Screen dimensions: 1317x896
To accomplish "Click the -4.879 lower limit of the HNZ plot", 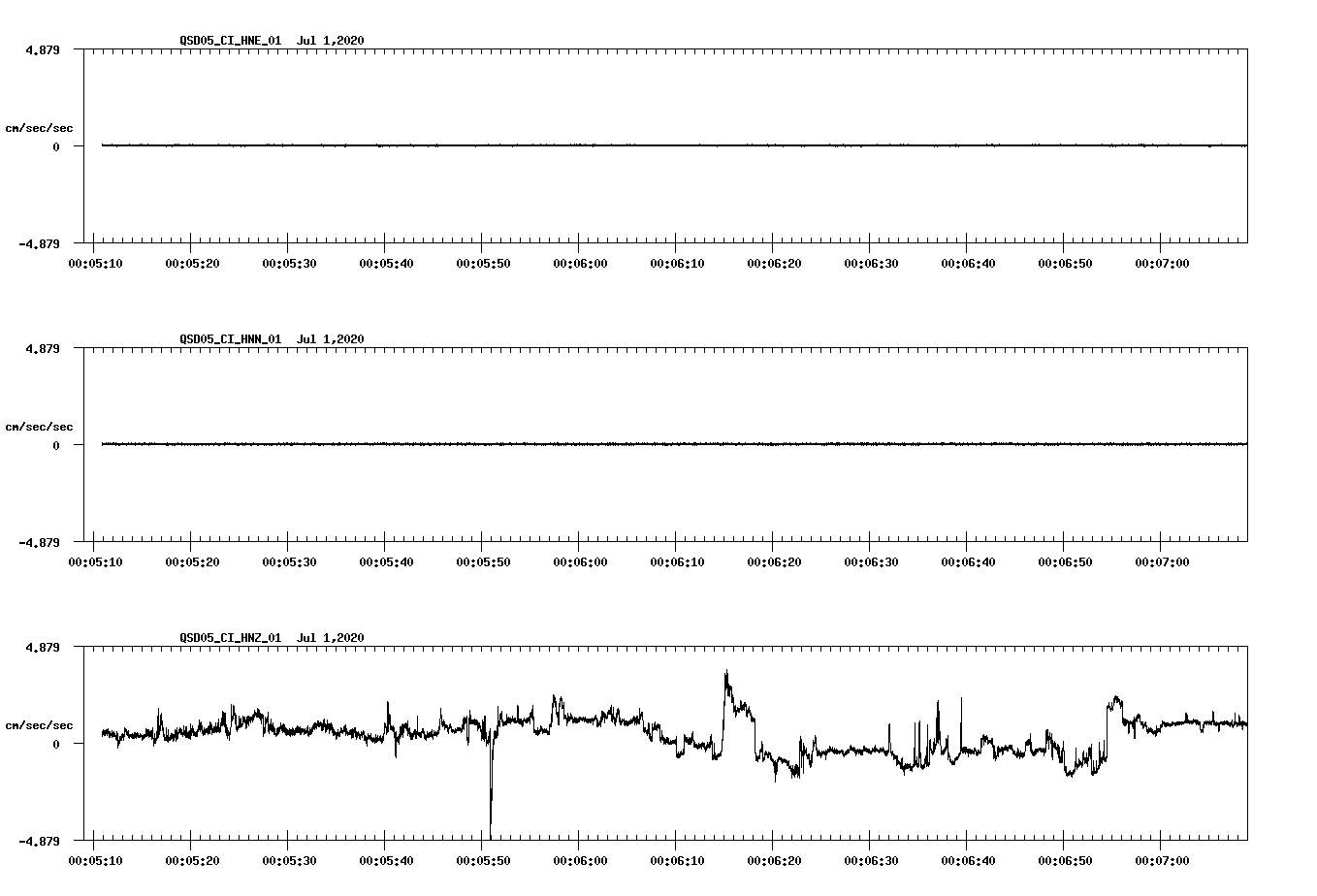I will click(39, 841).
